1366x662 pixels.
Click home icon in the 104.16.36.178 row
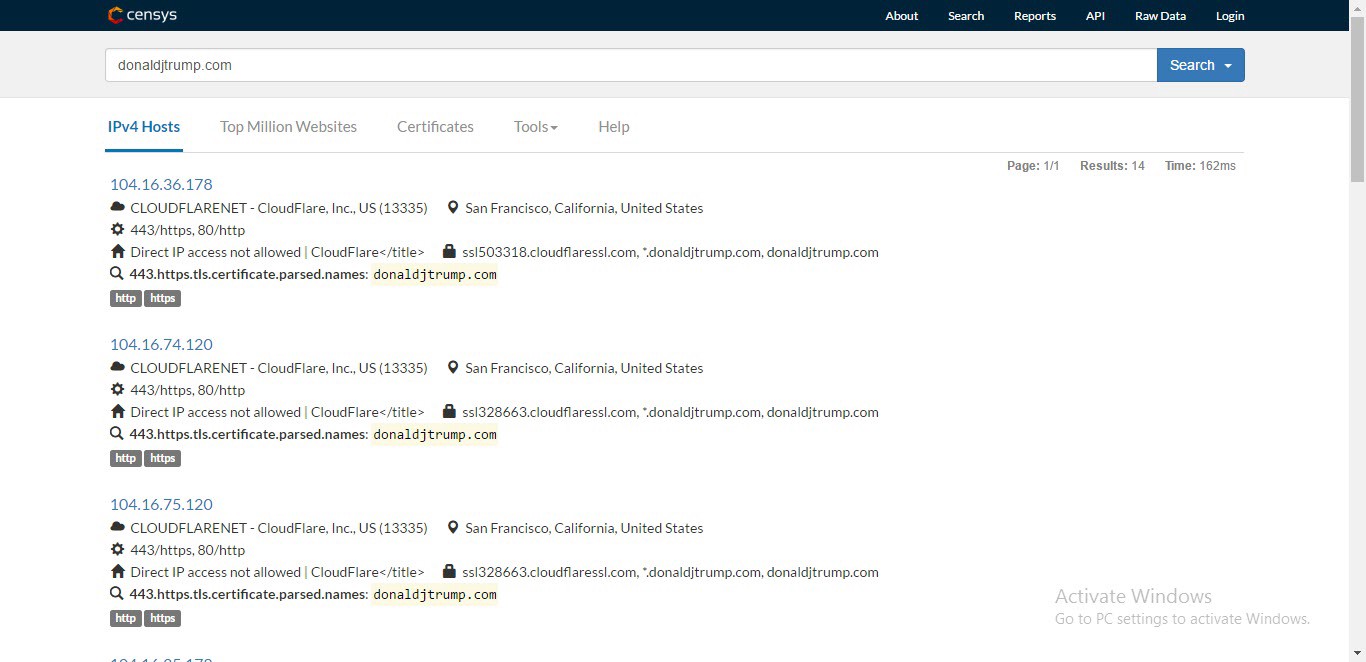[118, 252]
